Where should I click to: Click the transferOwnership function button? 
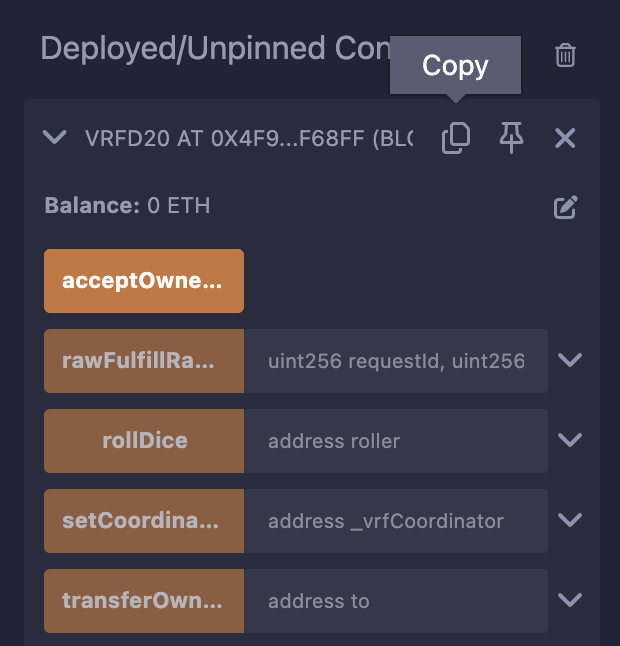point(144,601)
